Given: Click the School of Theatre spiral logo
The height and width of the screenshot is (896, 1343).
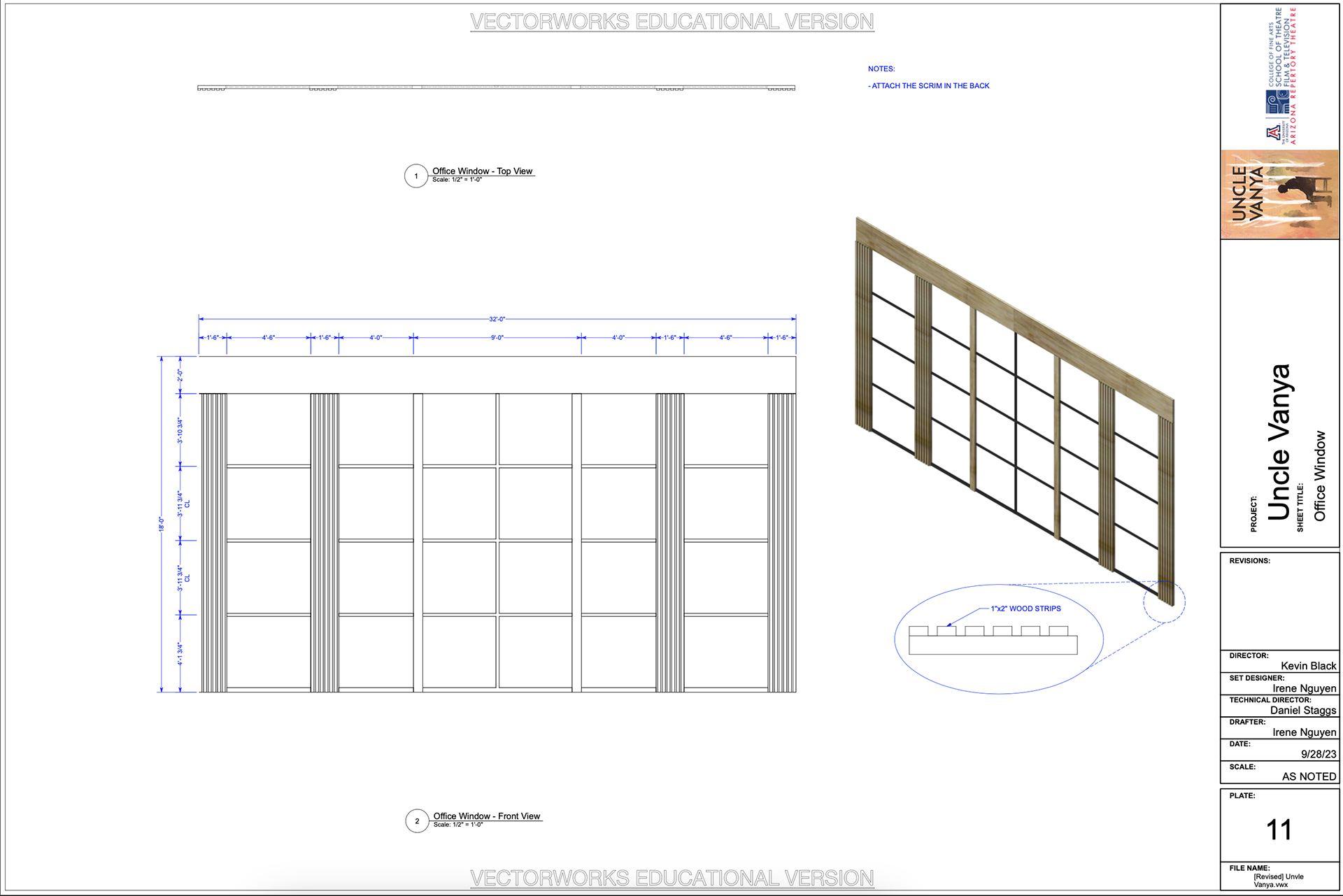Looking at the screenshot, I should [1277, 102].
